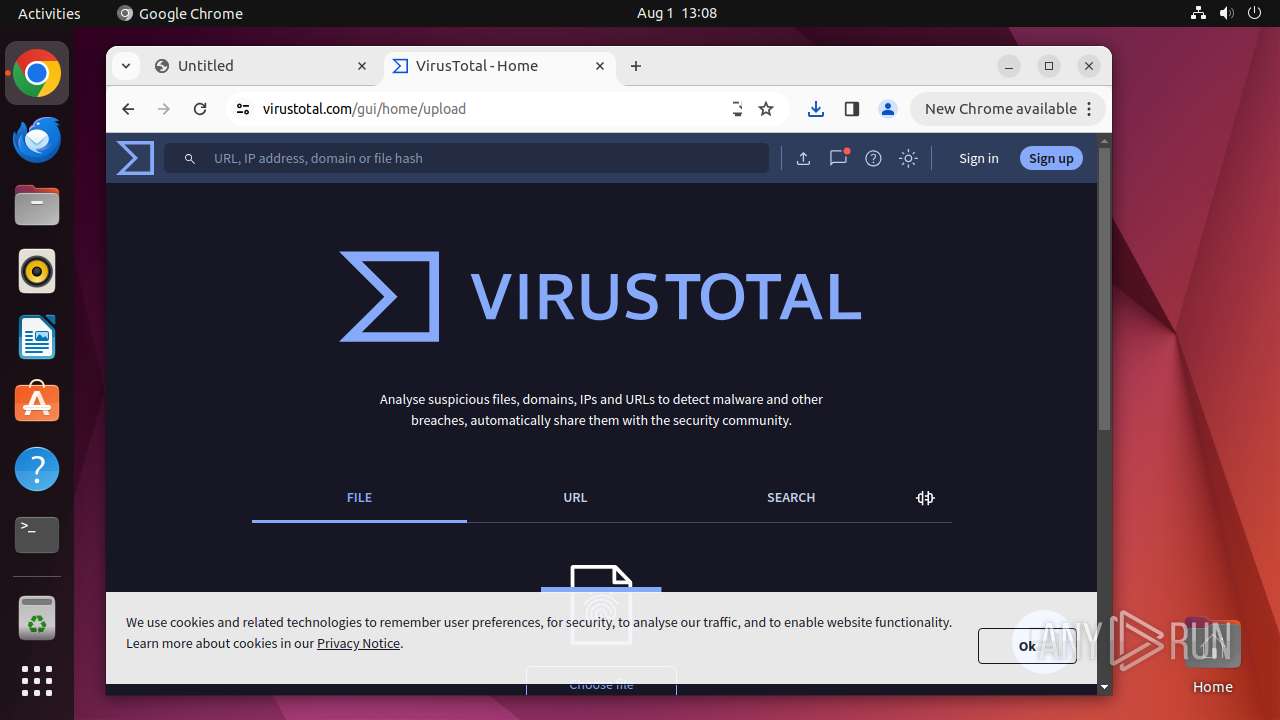Close the Untitled tab
The width and height of the screenshot is (1280, 720).
pyautogui.click(x=362, y=66)
